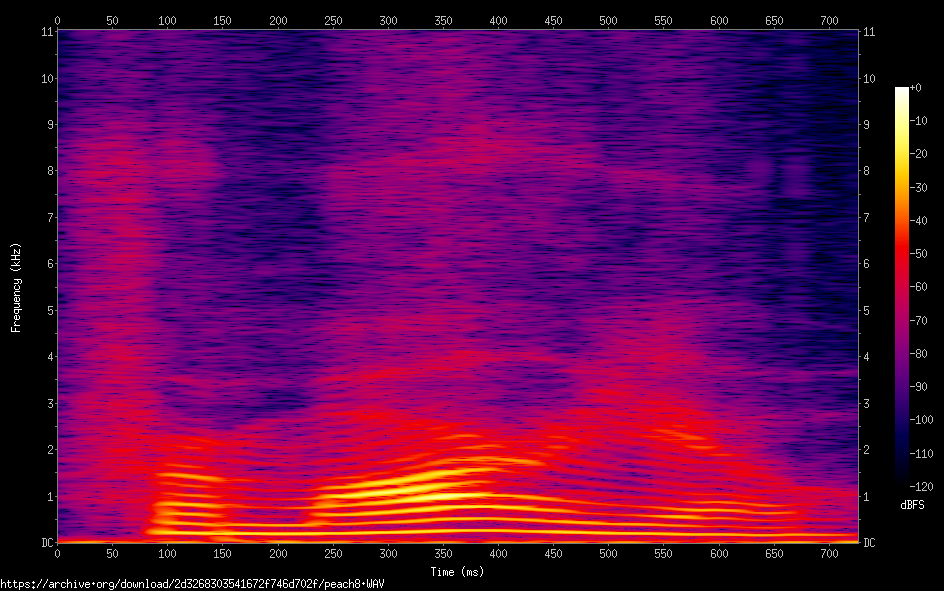Click the 250 ms tick on top axis
Image resolution: width=944 pixels, height=591 pixels.
333,20
